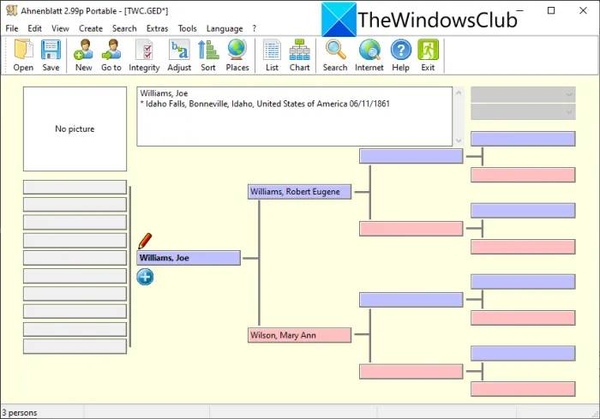Close the Ahnenblatt window
Screen dimensions: 600x419
[583, 11]
